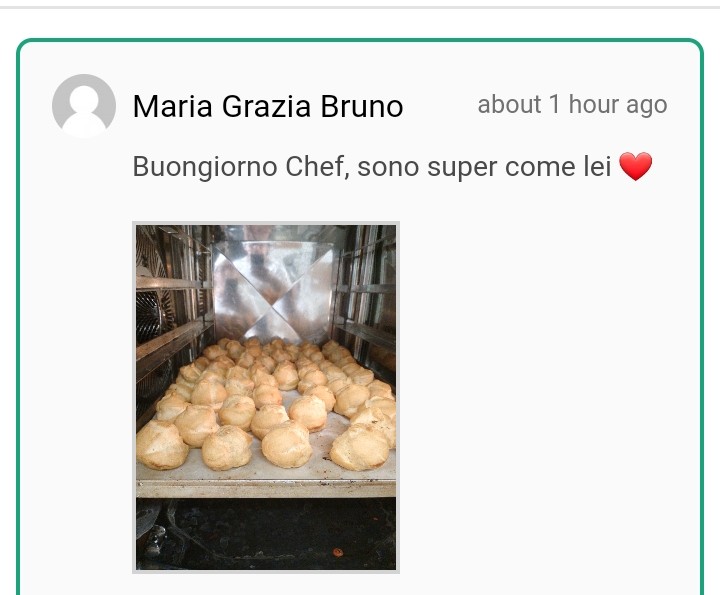The width and height of the screenshot is (720, 595).
Task: Click the middle name 'Grazia' in the header
Action: [x=267, y=106]
